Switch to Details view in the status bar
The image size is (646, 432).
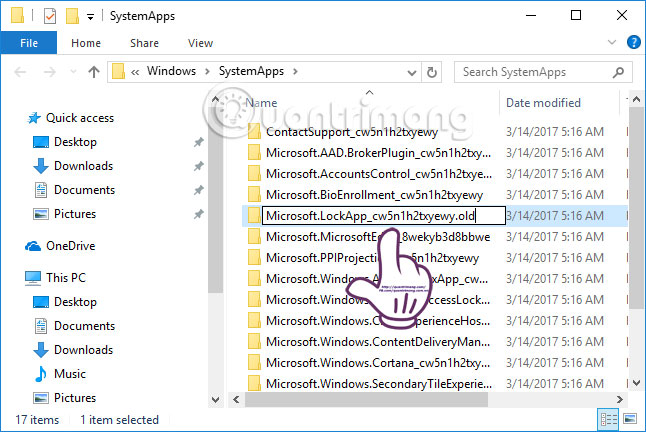609,420
